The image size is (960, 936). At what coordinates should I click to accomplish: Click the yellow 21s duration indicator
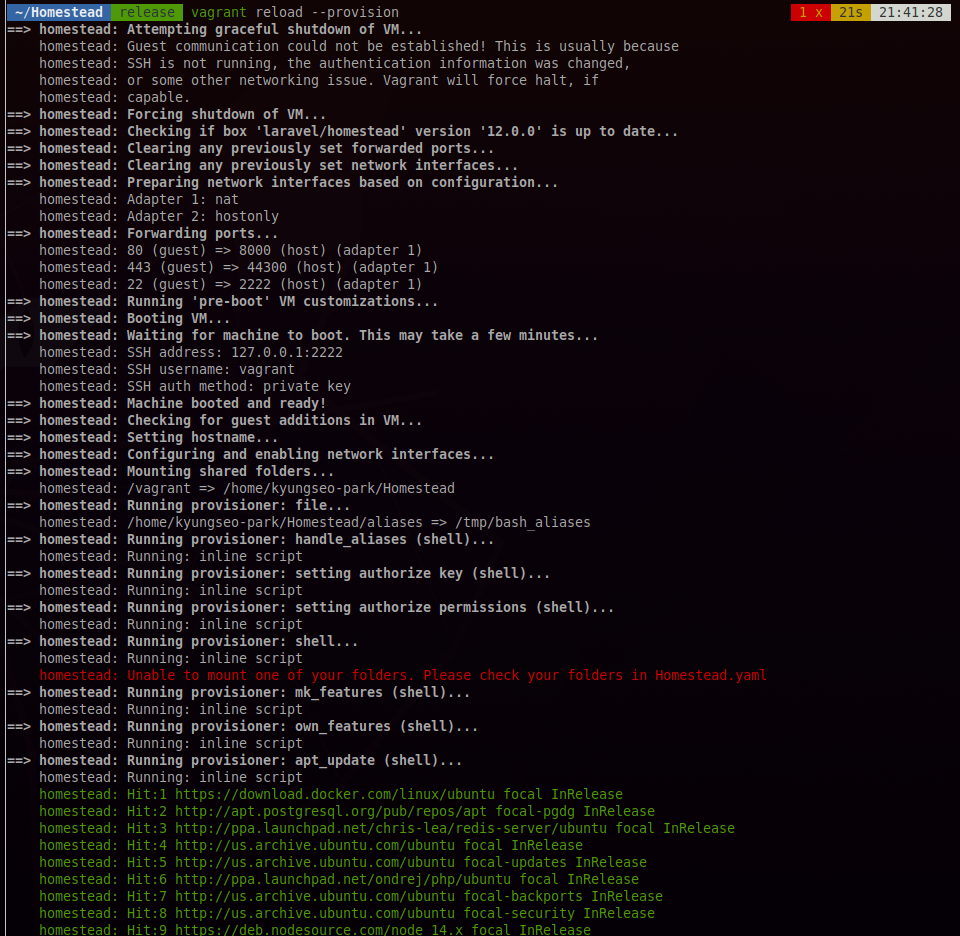(x=850, y=12)
